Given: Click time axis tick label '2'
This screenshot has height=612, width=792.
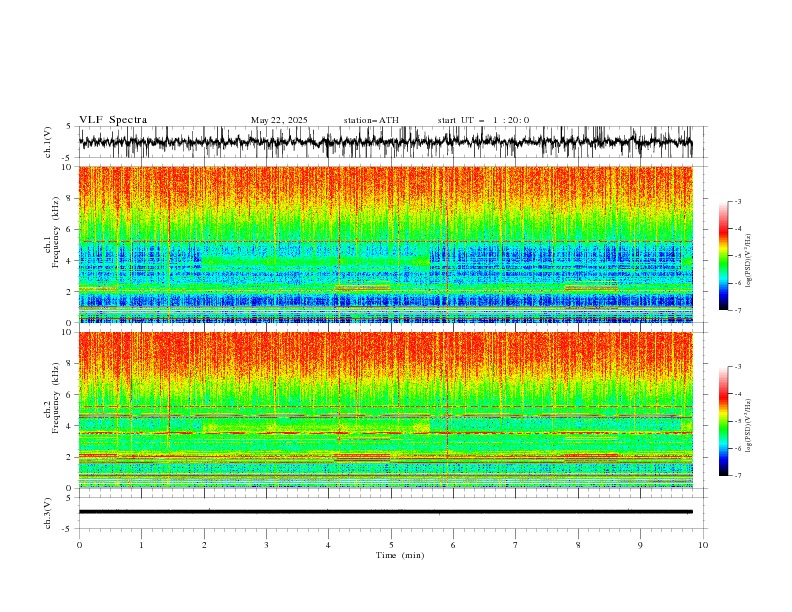Looking at the screenshot, I should point(204,545).
